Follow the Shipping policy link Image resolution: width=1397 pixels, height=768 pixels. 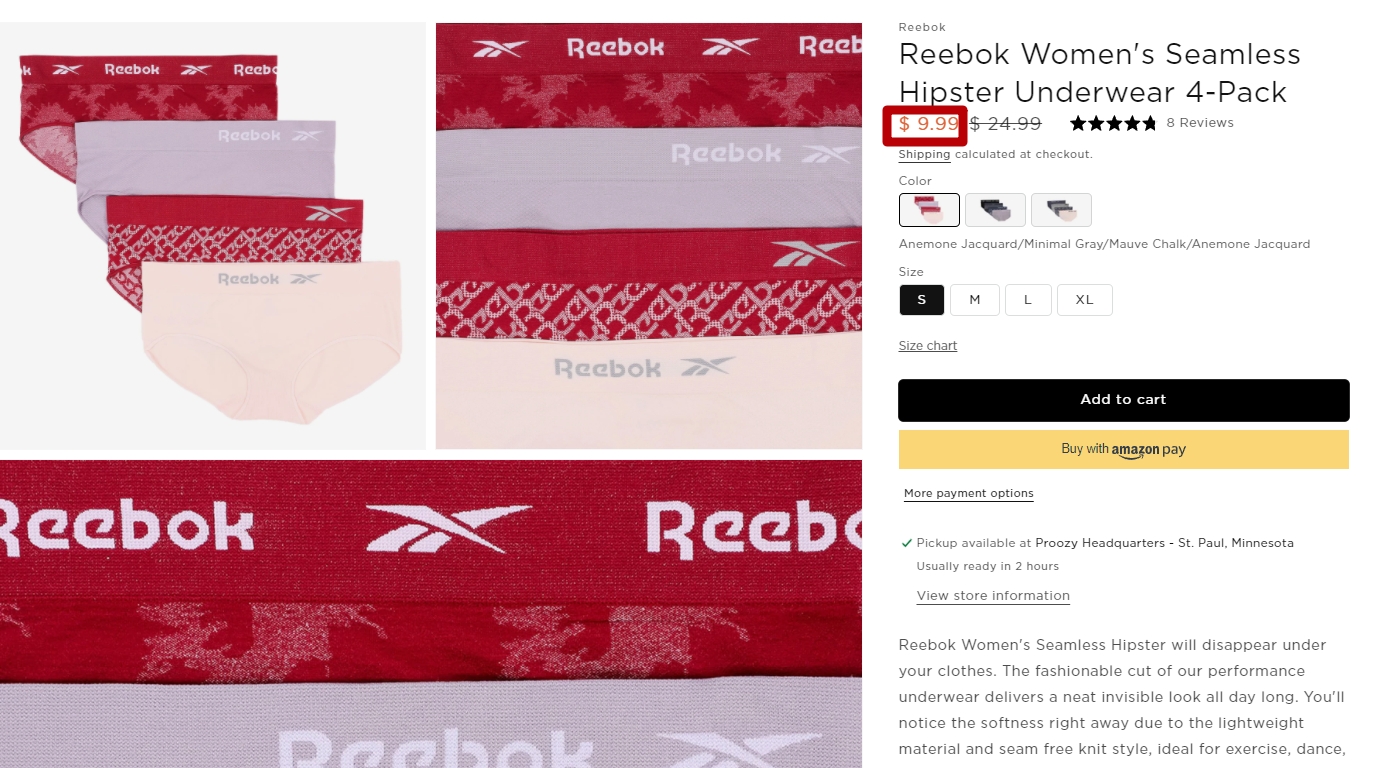[925, 155]
